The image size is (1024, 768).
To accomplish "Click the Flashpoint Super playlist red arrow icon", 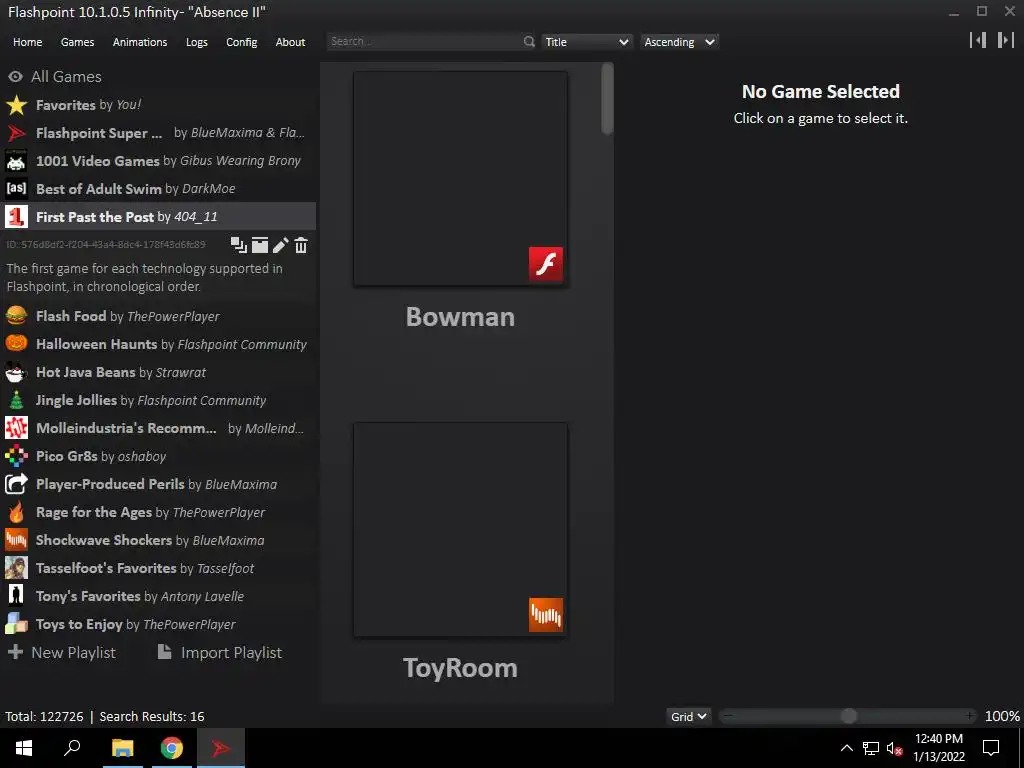I will click(16, 133).
